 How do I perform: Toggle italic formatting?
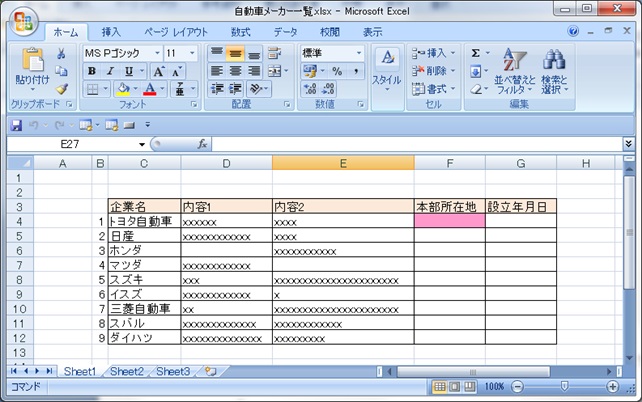click(x=110, y=71)
